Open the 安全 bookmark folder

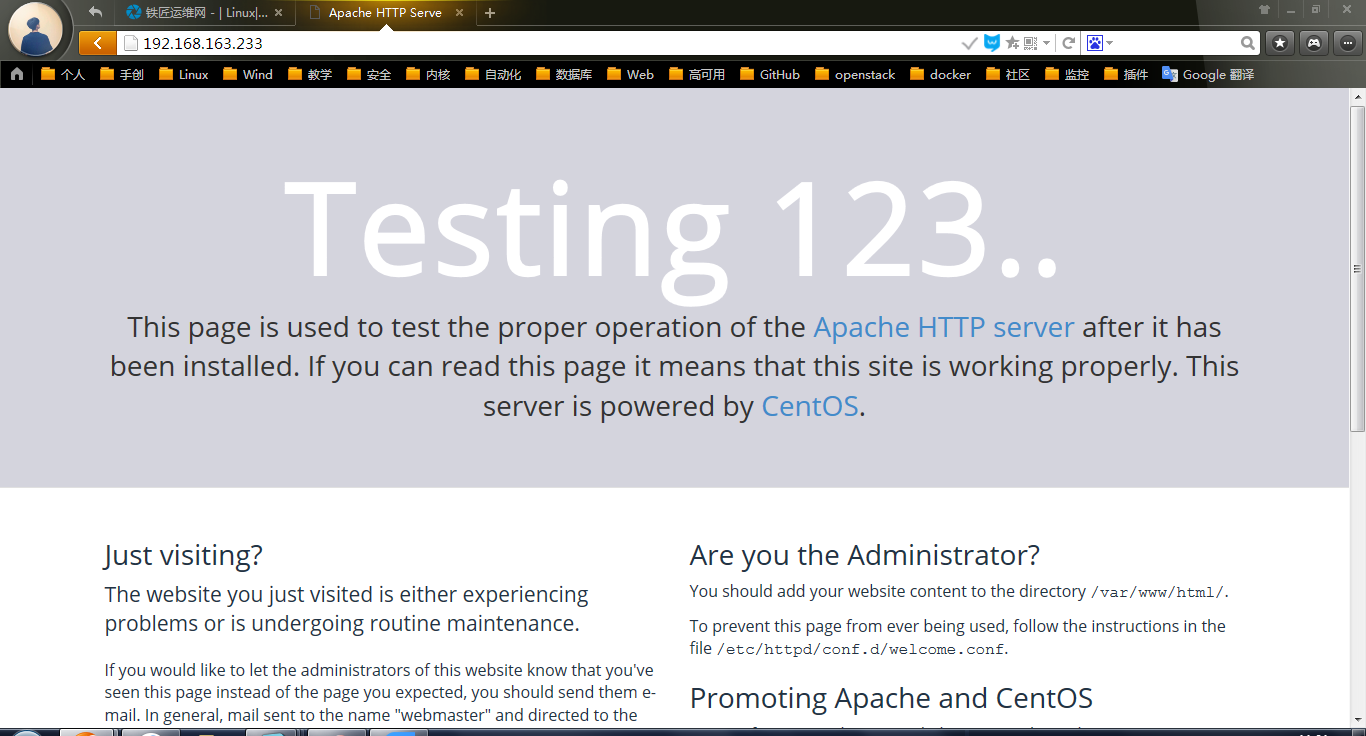point(369,74)
